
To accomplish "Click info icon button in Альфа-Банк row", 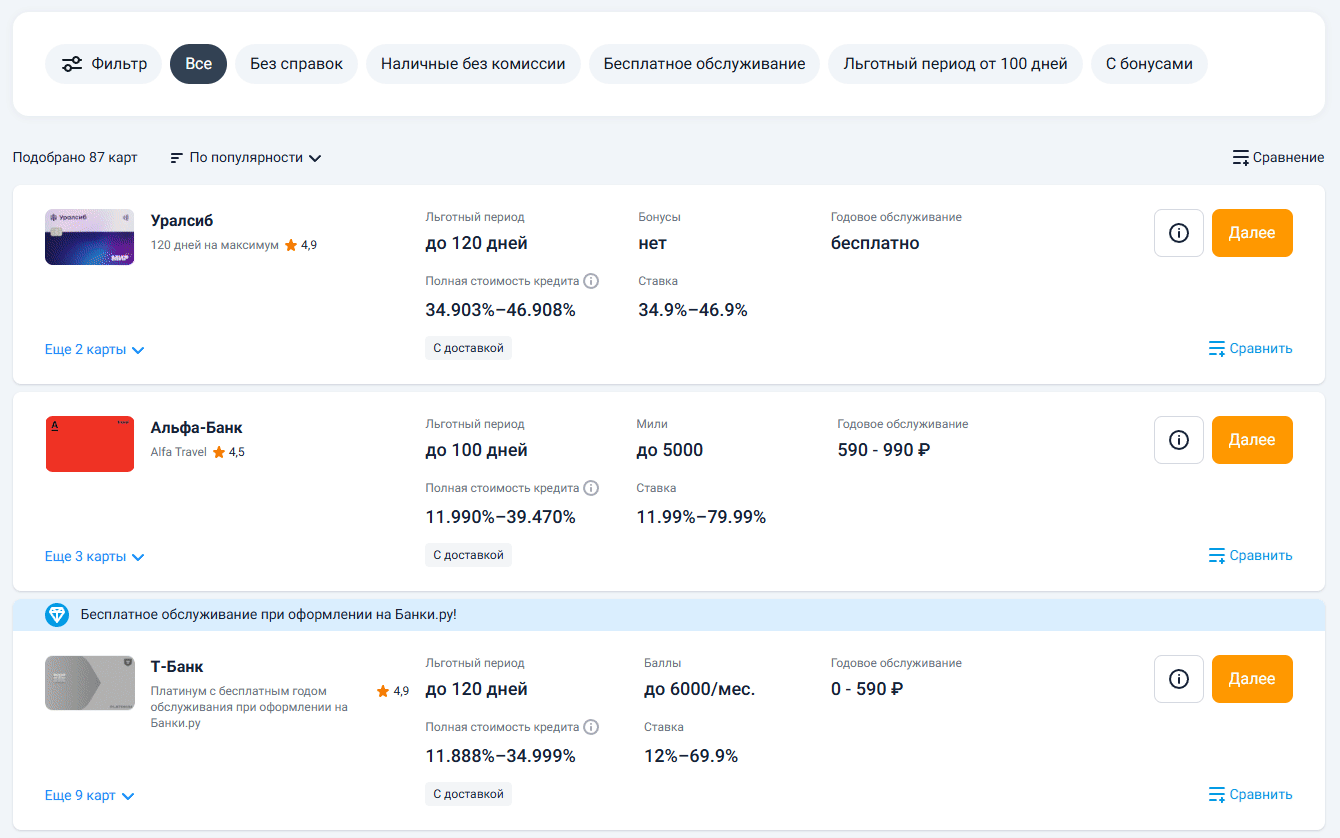I will [1179, 440].
